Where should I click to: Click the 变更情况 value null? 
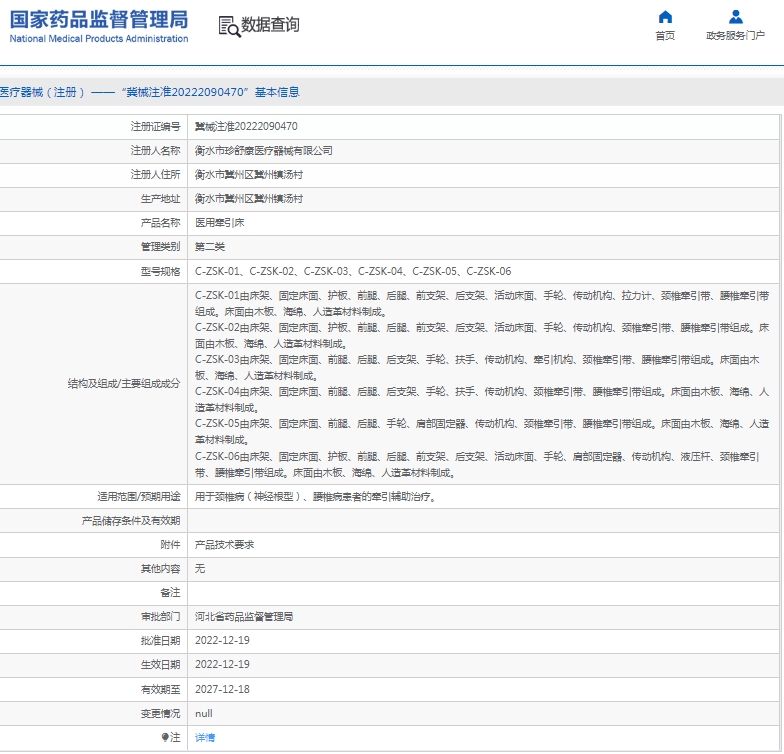click(204, 714)
